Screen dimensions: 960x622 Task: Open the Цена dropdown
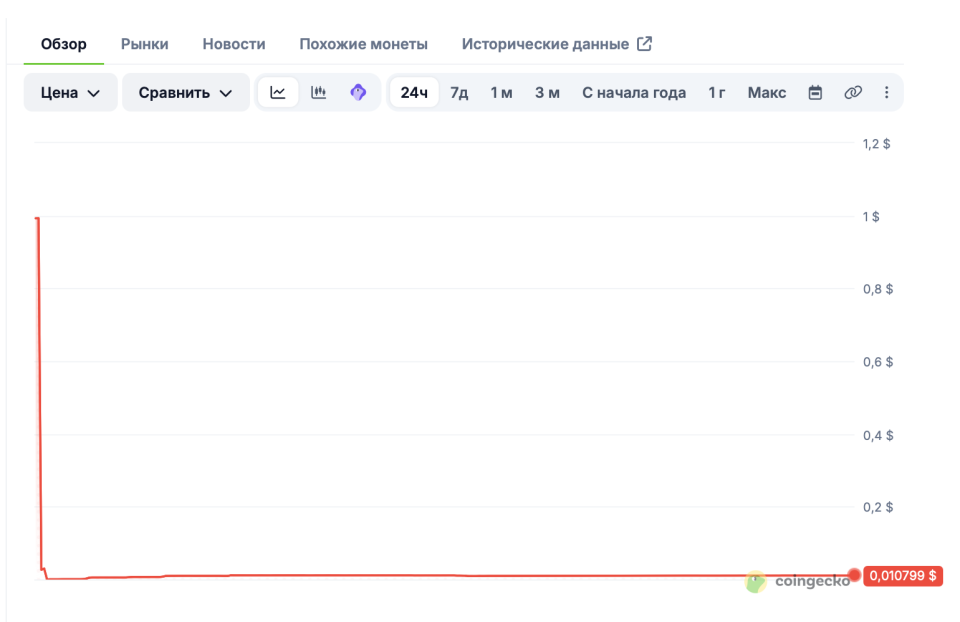(70, 92)
